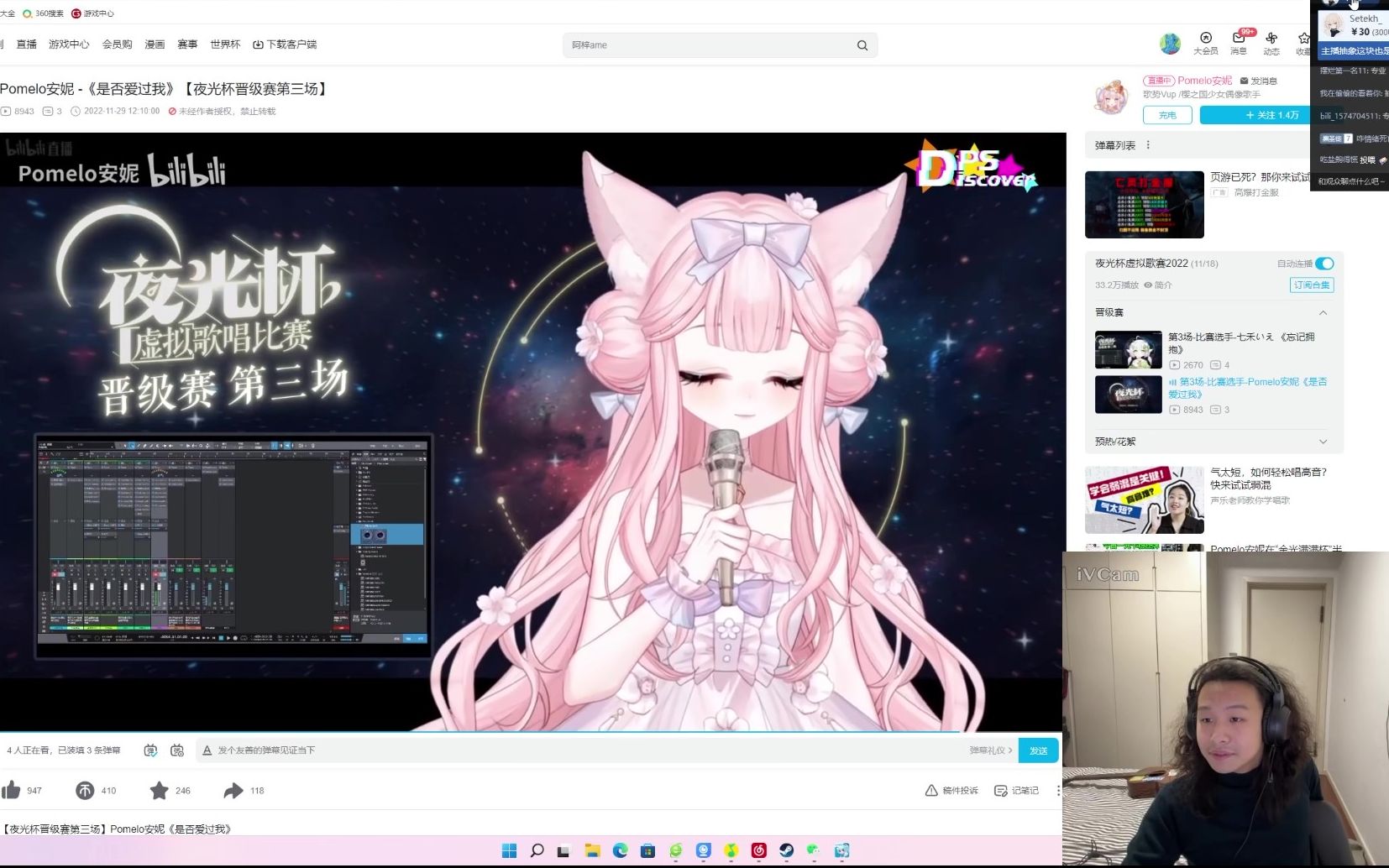This screenshot has width=1389, height=868.
Task: Seek on the video progress bar
Action: coord(532,731)
